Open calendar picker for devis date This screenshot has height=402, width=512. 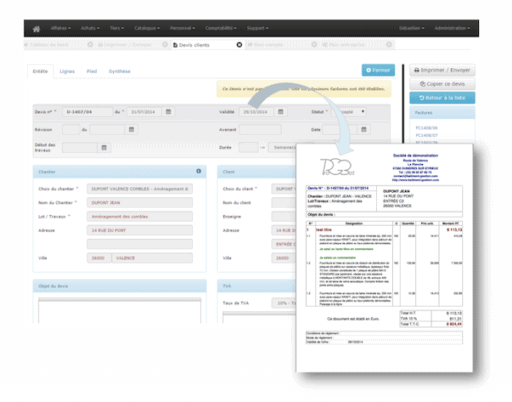tap(168, 112)
